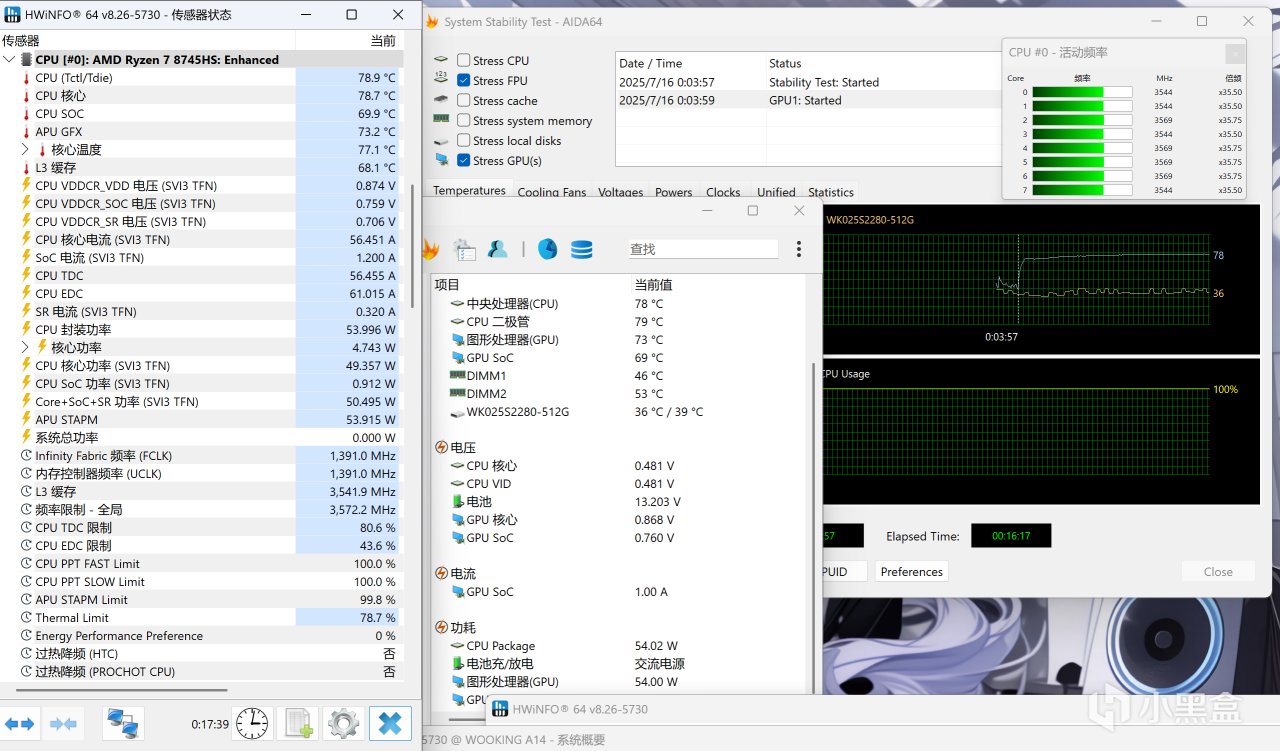Screen dimensions: 1280x751
Task: Collapse the AMD Ryzen 7 8745HS tree node
Action: click(10, 60)
